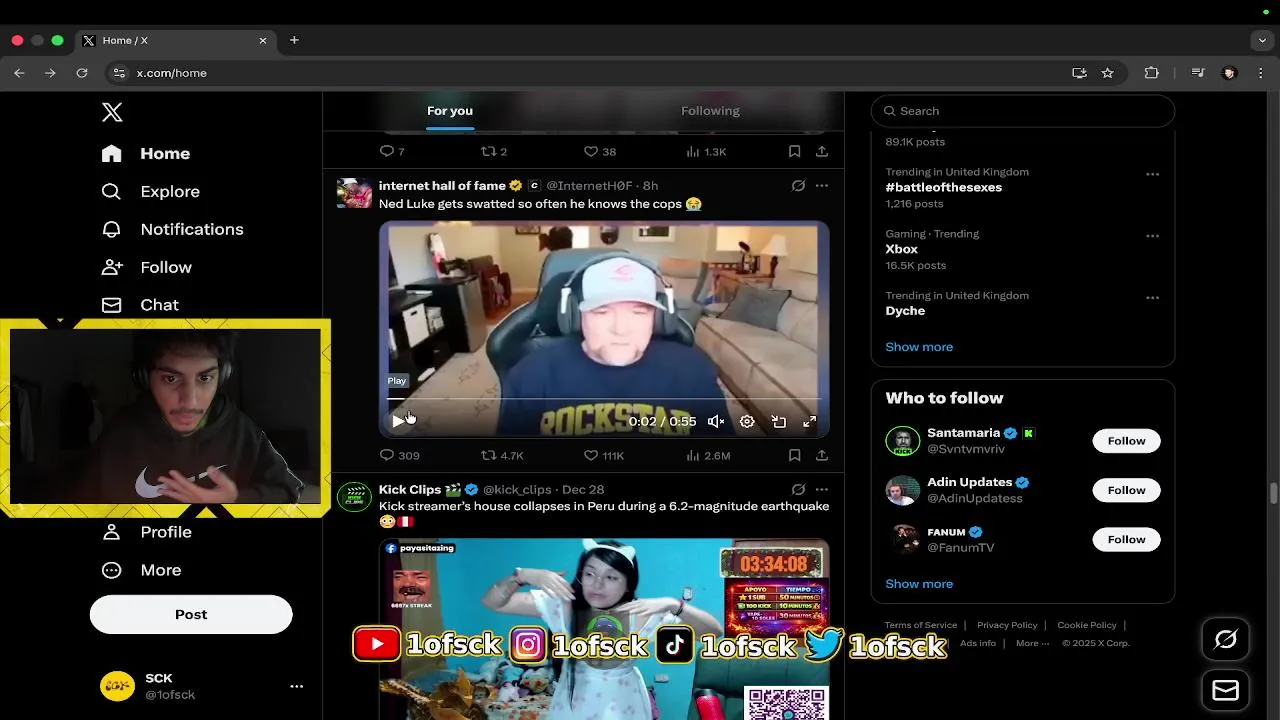Share the Ned Luke post
Screen dimensions: 1280x720
[822, 455]
